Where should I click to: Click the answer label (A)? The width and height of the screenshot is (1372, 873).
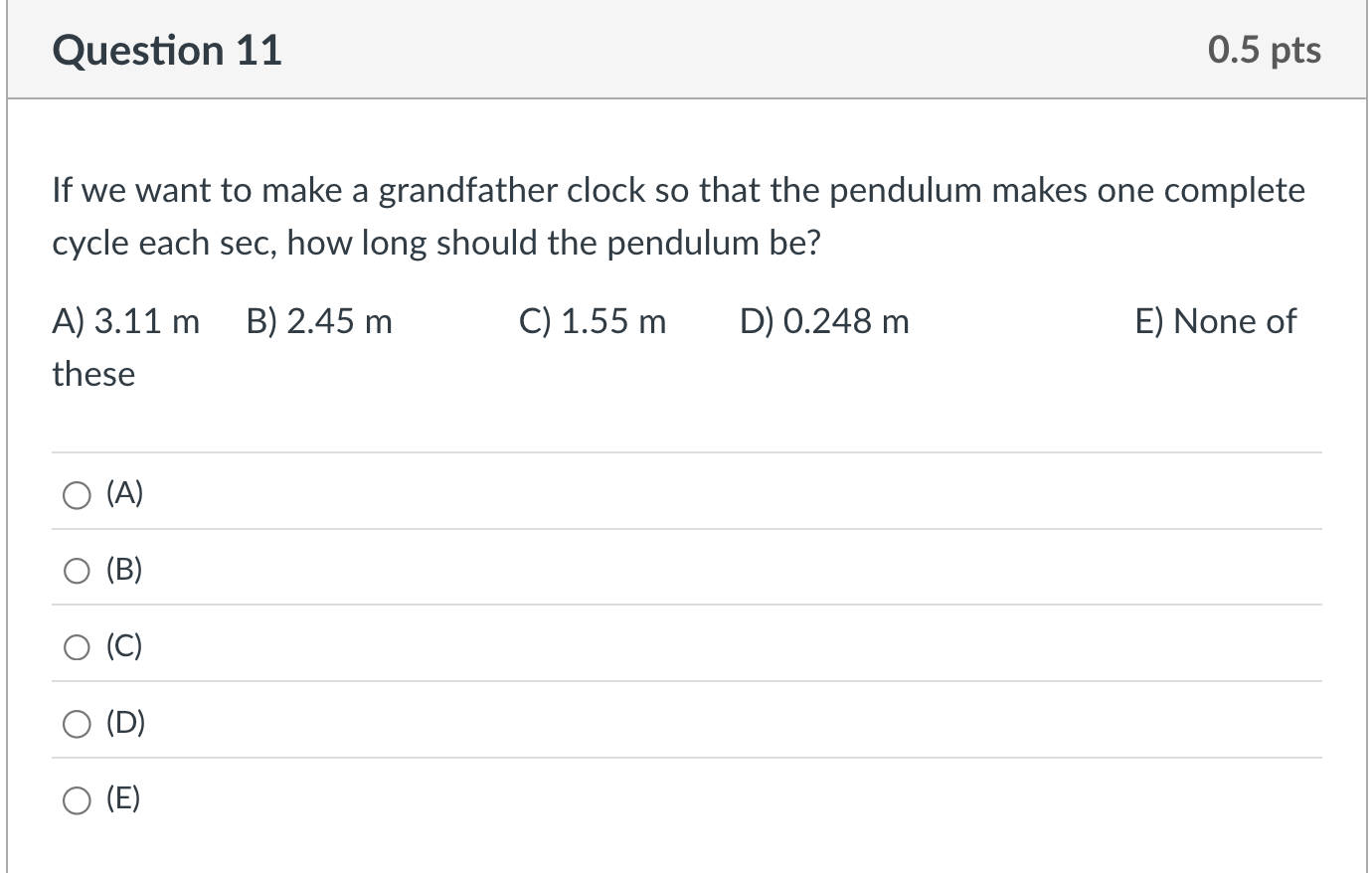tap(124, 492)
